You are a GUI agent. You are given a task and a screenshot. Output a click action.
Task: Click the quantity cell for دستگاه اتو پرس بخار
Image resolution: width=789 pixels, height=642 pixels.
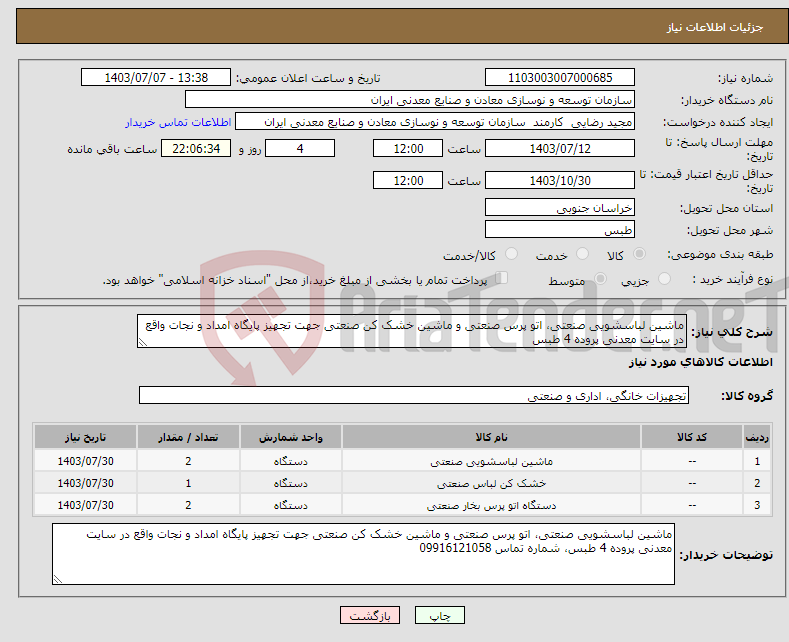tap(188, 505)
